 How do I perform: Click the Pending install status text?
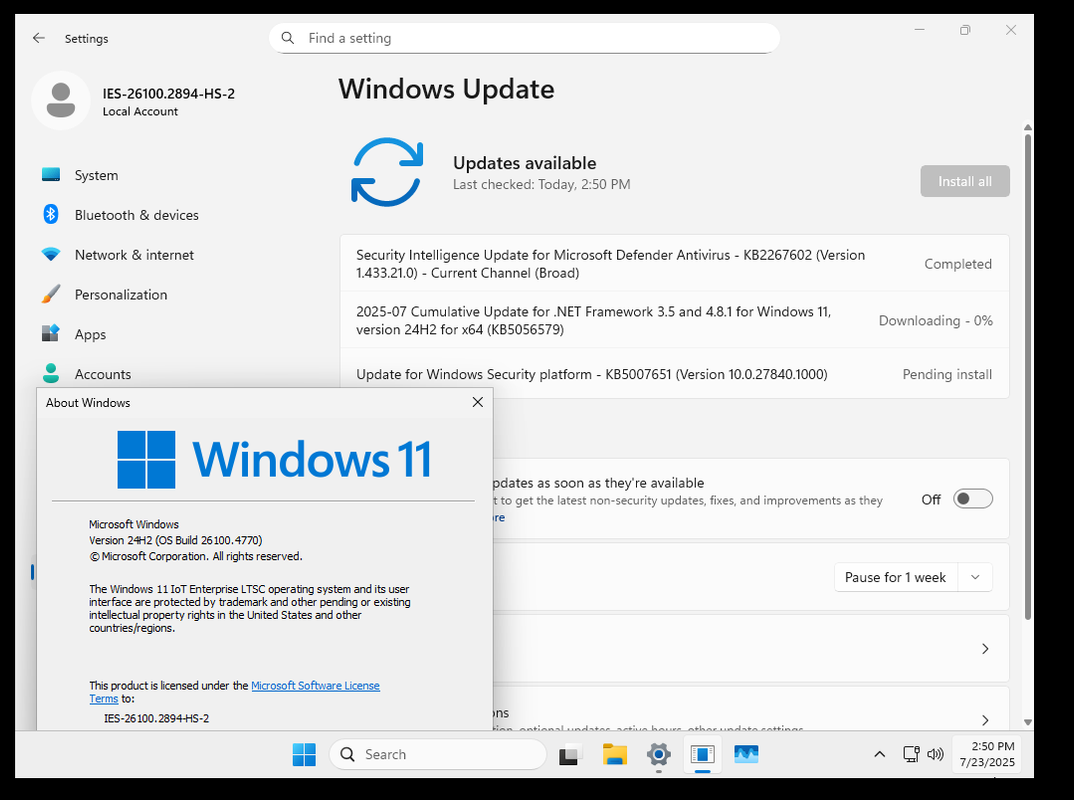coord(947,374)
